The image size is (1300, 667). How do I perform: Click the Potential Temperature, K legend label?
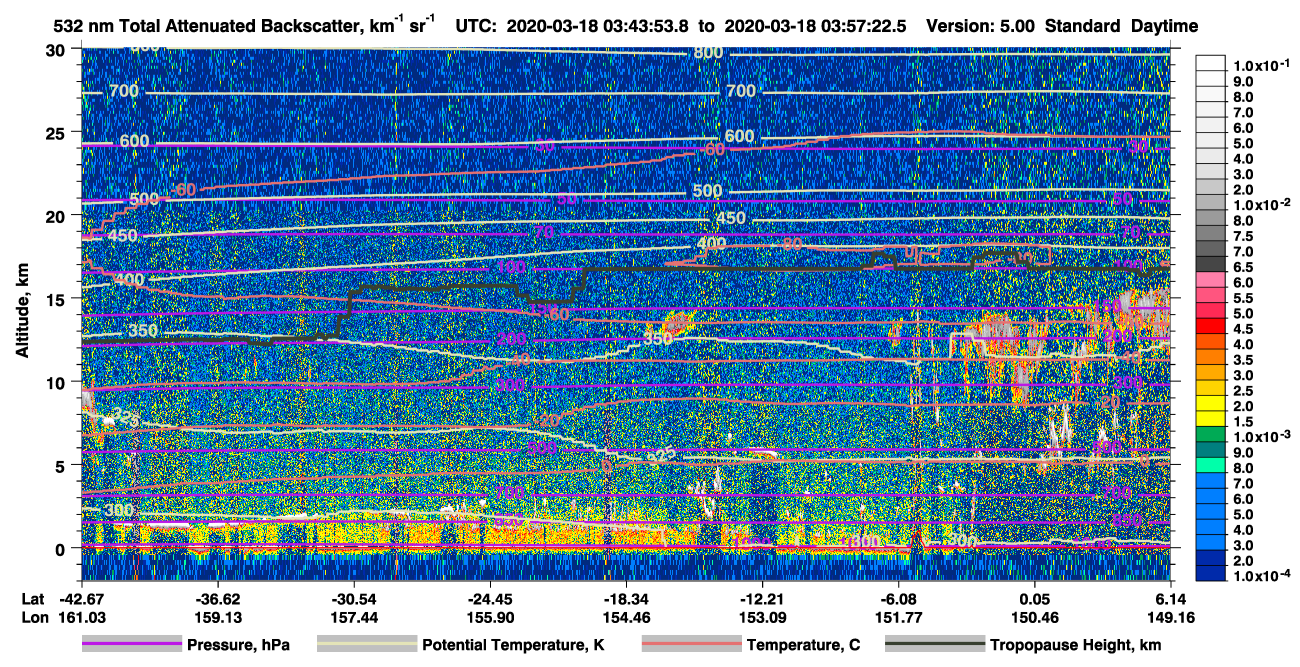pos(514,645)
